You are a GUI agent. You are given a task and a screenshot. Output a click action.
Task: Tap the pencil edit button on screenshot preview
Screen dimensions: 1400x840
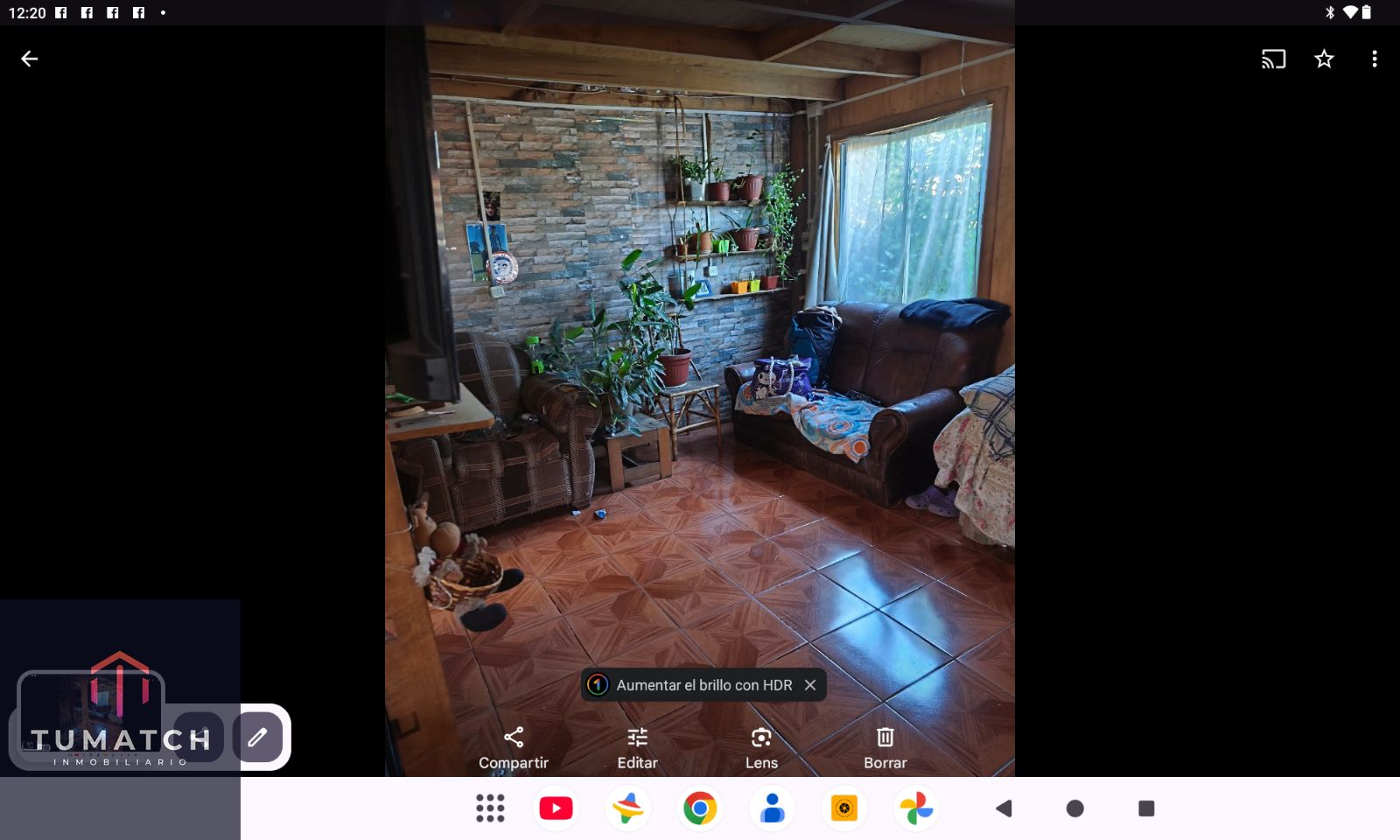[257, 737]
